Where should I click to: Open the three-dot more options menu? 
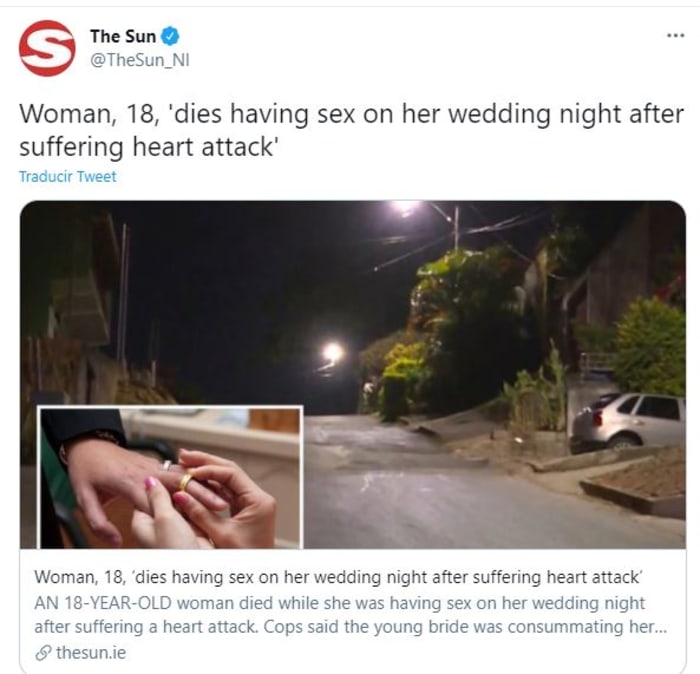pos(675,35)
